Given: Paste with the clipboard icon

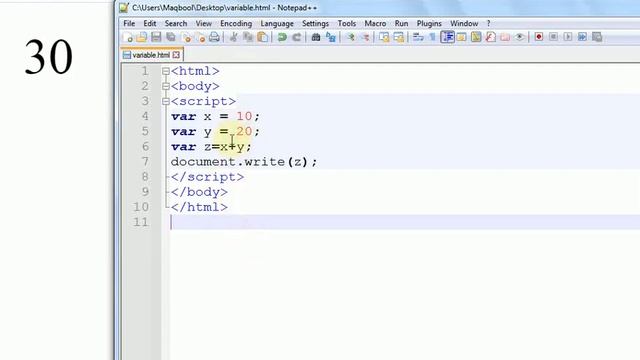Looking at the screenshot, I should [263, 37].
